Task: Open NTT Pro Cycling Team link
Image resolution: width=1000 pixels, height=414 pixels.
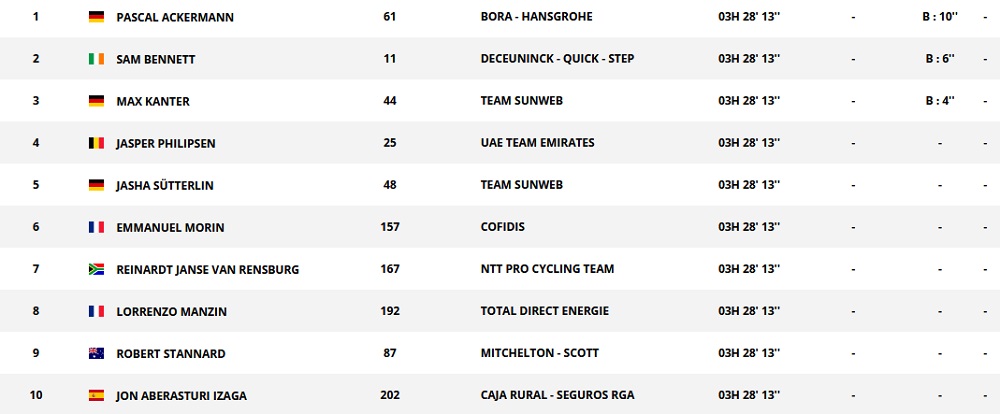Action: tap(547, 270)
